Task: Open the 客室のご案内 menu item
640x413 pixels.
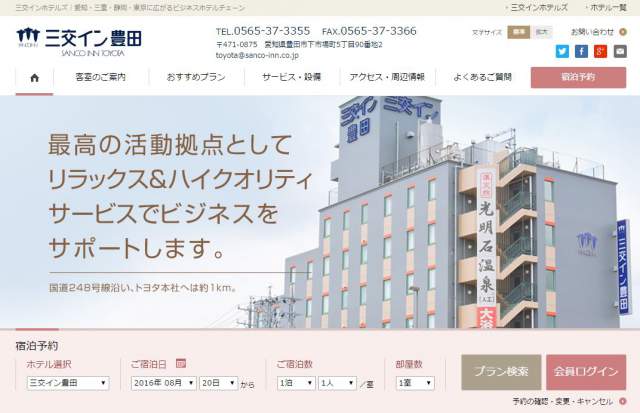Action: point(101,77)
